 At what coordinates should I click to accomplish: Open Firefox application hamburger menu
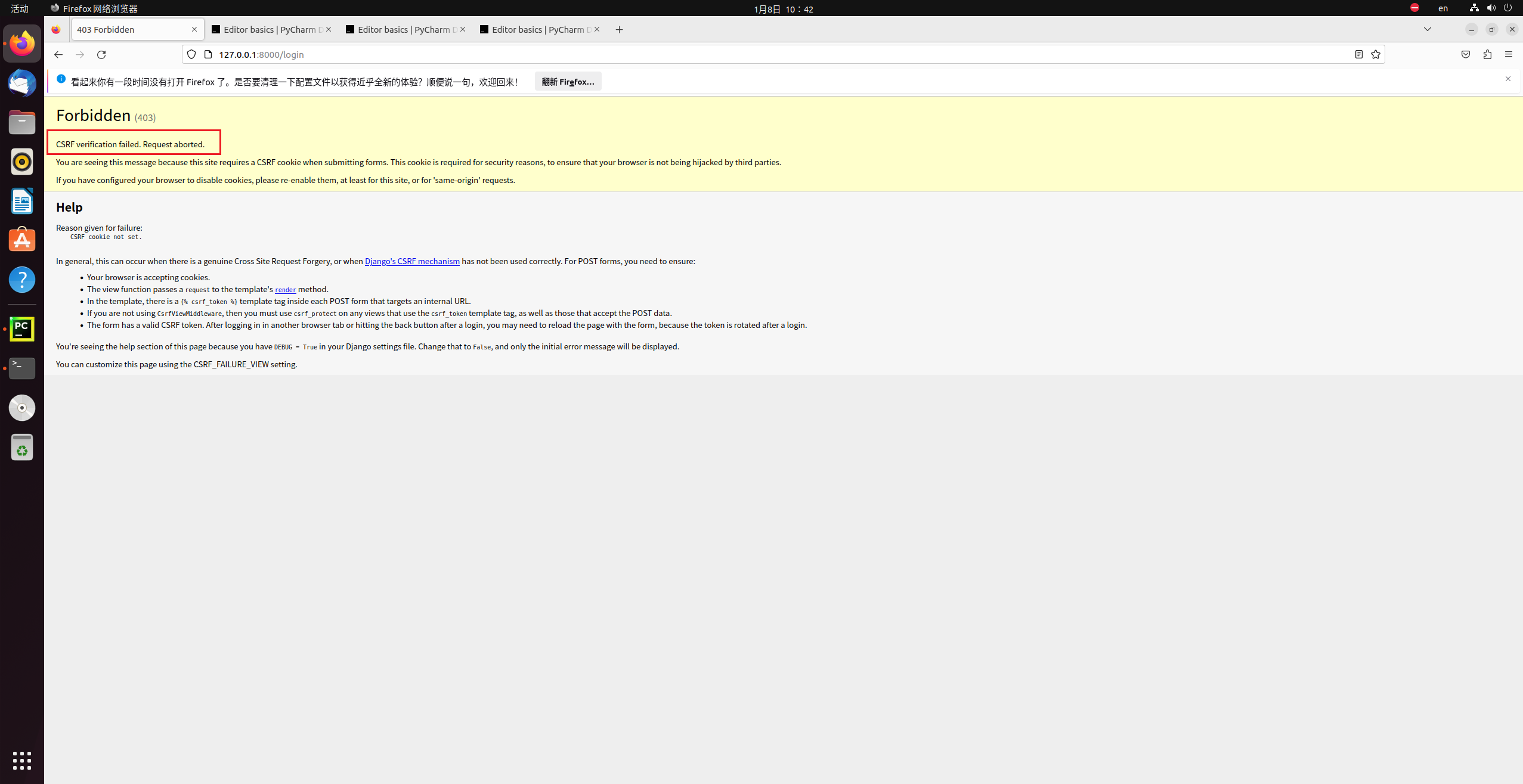pos(1508,54)
